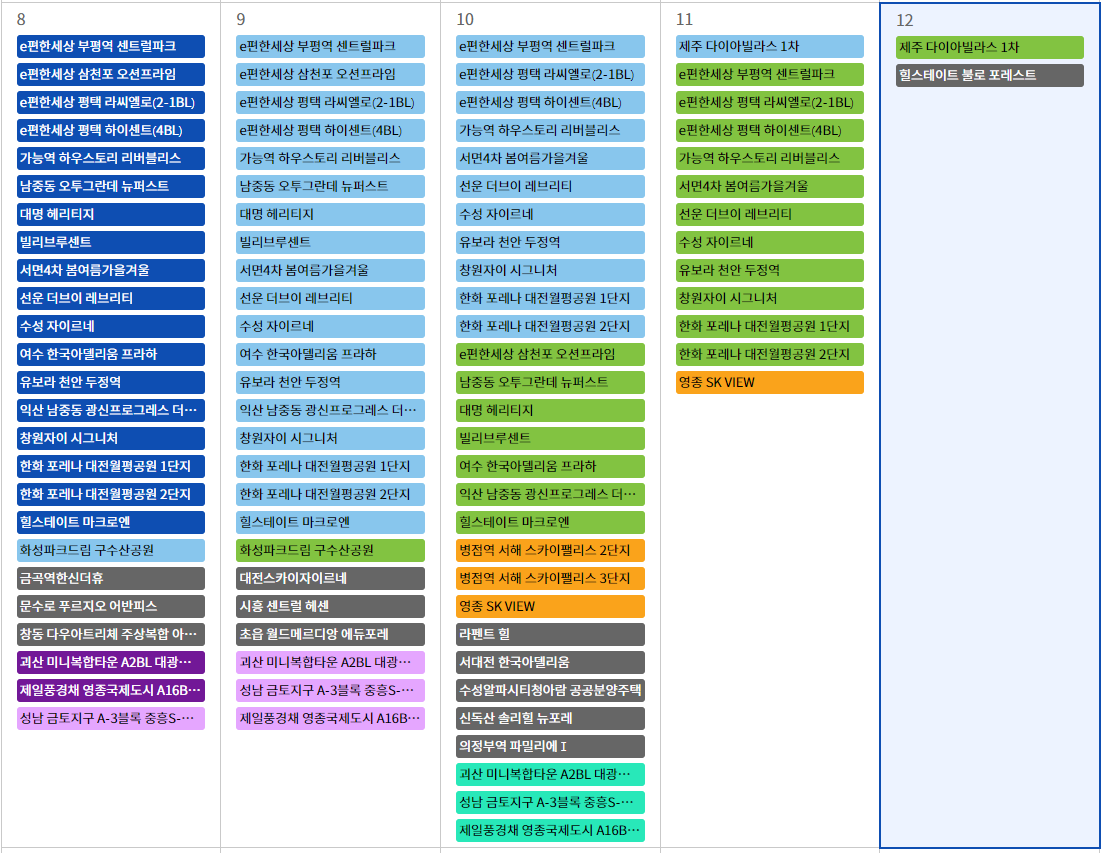The width and height of the screenshot is (1104, 853).
Task: Click e편한세상 평택 하이센트(4BL) on day 9
Action: tap(330, 130)
